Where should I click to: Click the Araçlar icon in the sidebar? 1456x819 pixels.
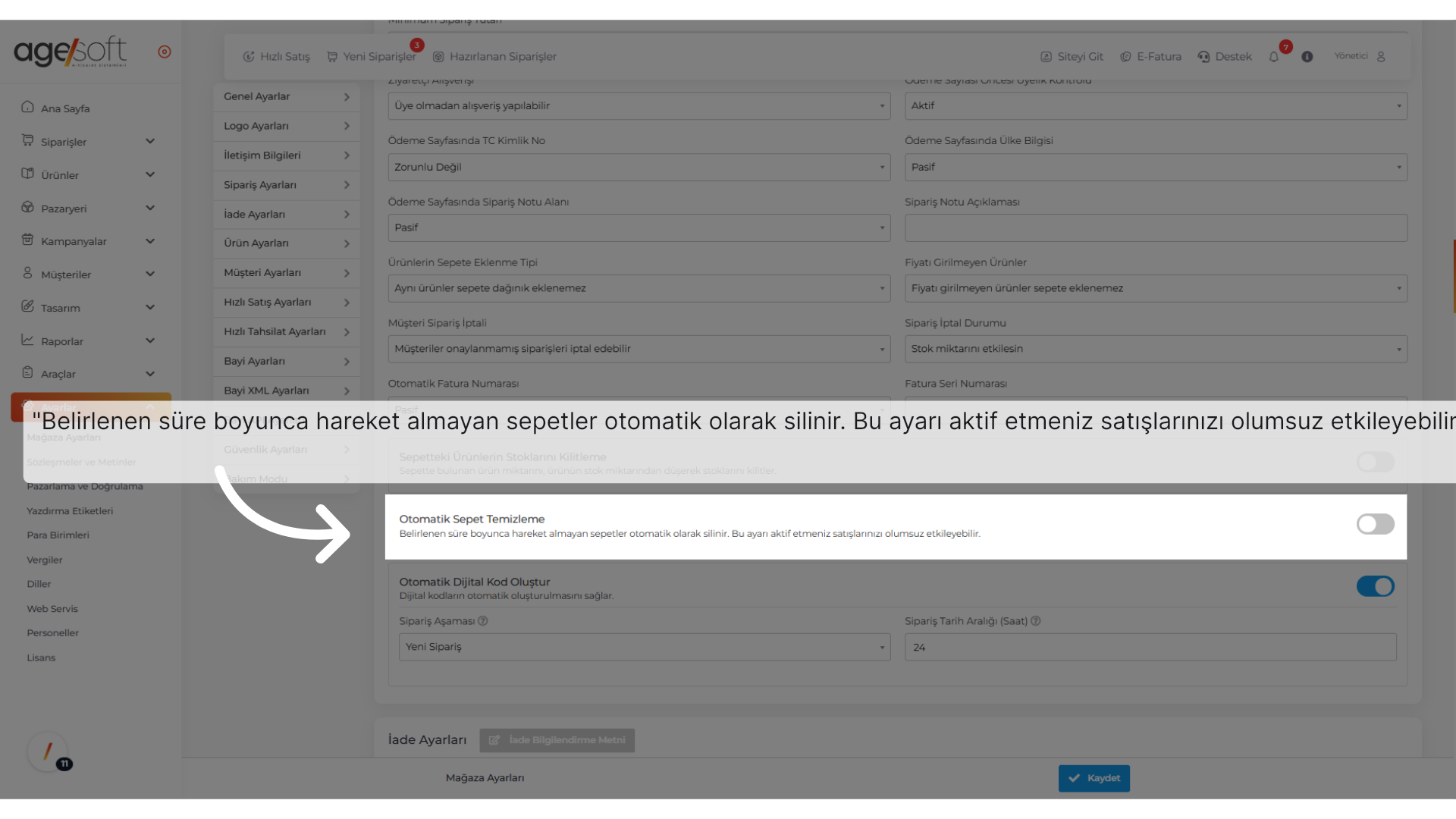[x=27, y=372]
